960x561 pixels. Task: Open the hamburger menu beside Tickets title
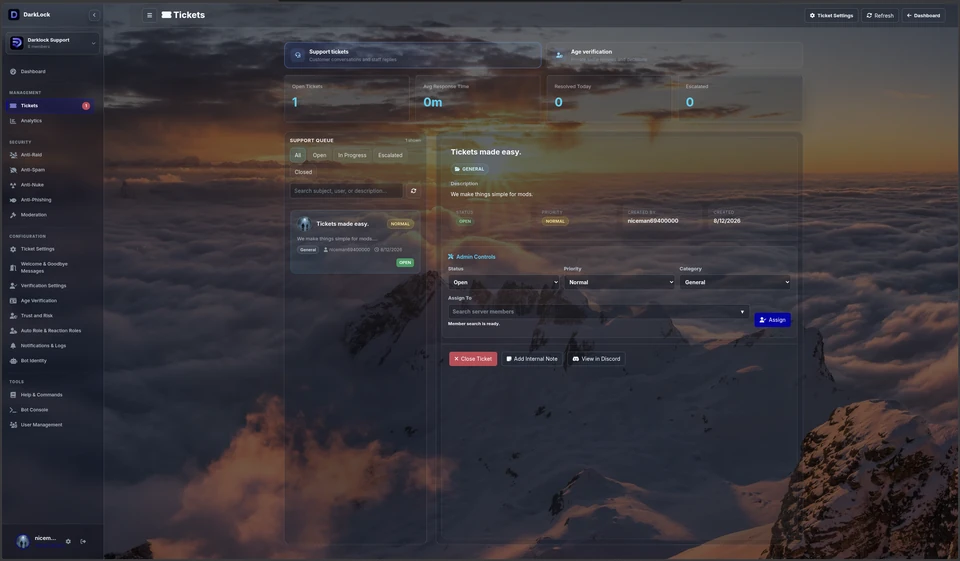[x=149, y=15]
